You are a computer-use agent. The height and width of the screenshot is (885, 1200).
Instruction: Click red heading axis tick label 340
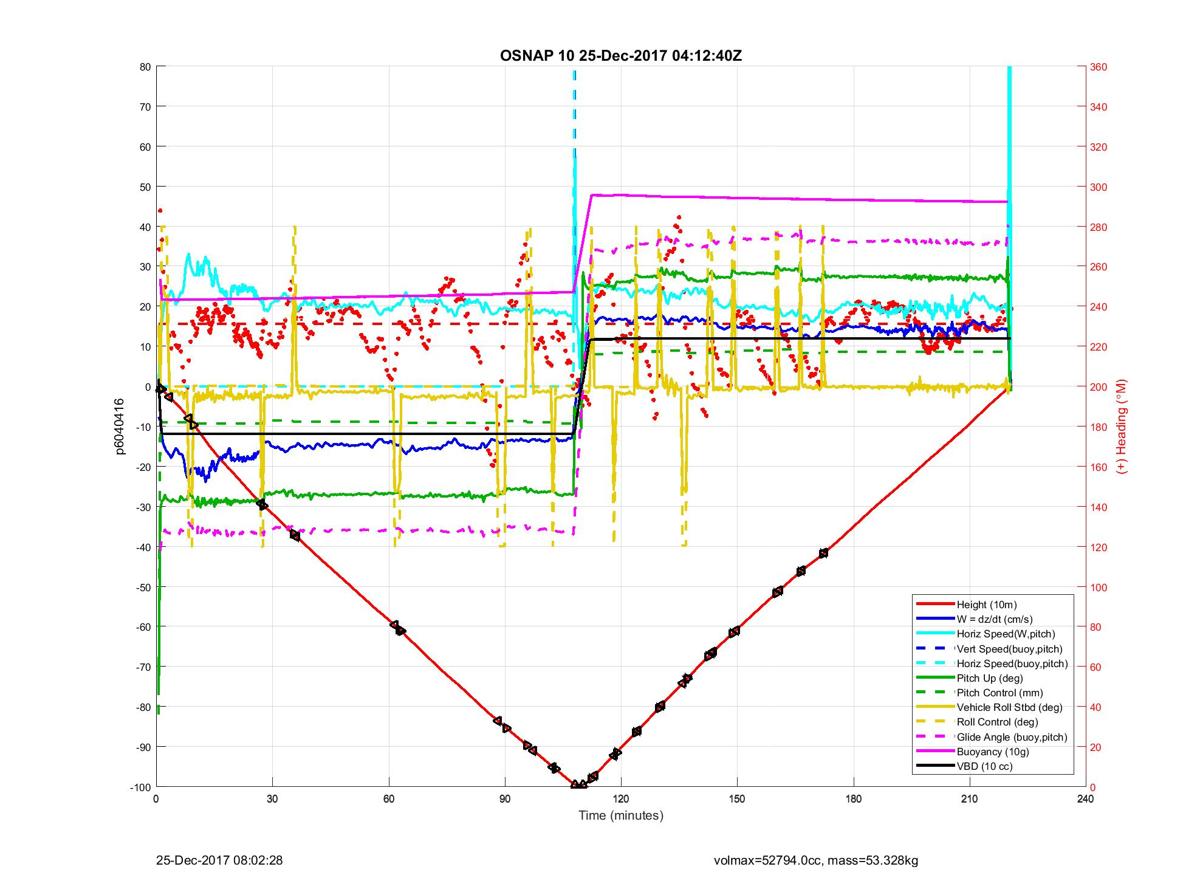[1099, 107]
